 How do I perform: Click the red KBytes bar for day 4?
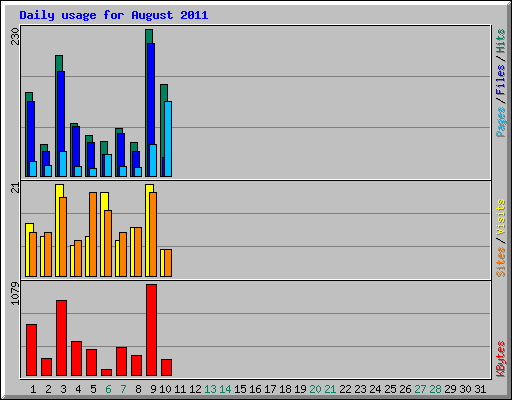76,358
